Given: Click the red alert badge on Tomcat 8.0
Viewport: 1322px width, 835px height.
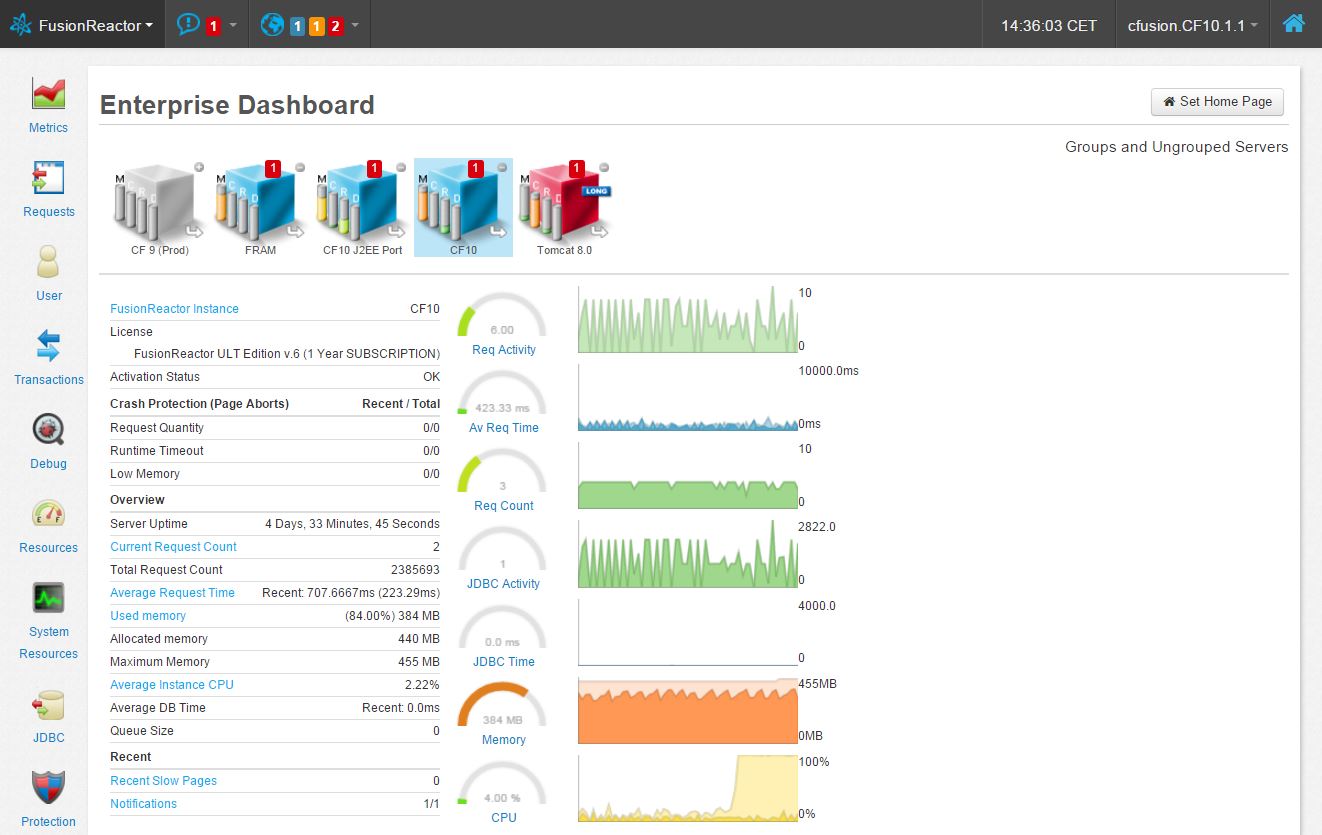Looking at the screenshot, I should pos(577,169).
